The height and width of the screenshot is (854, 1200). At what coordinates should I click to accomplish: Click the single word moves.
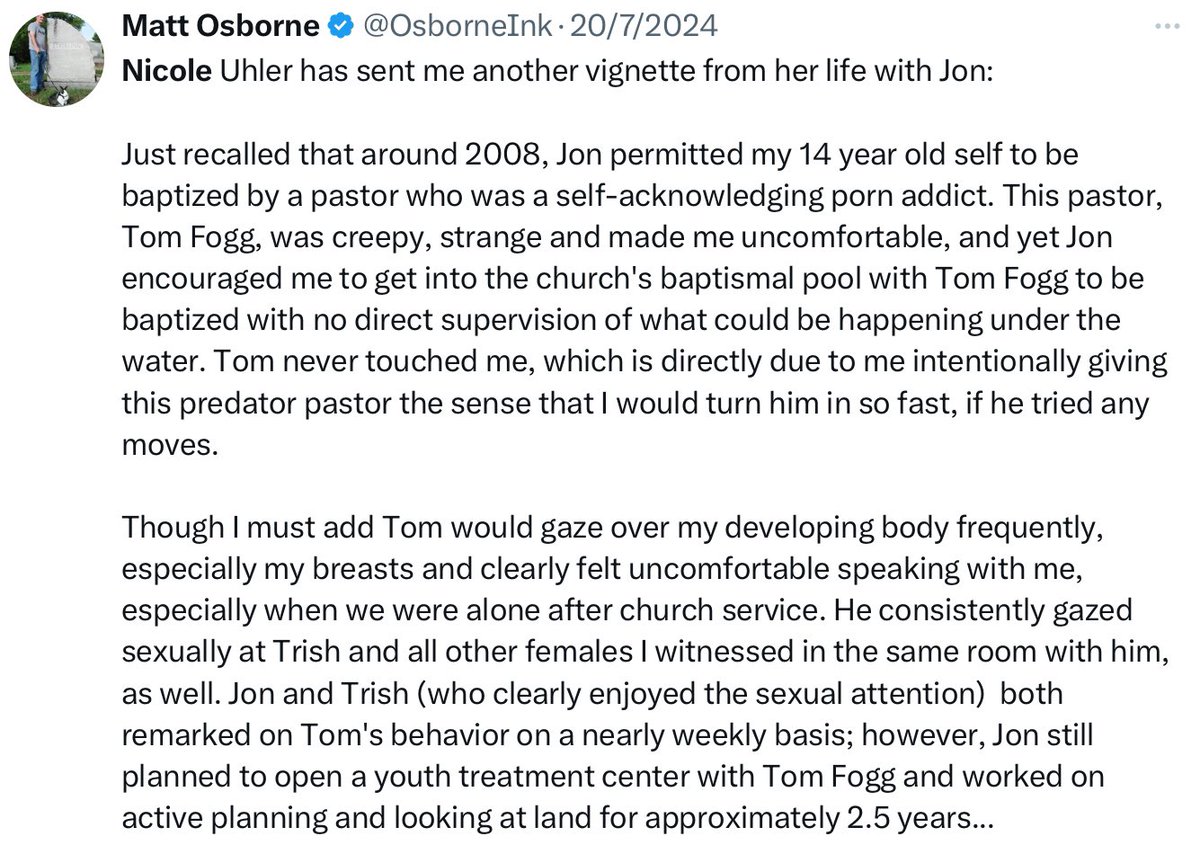(168, 444)
